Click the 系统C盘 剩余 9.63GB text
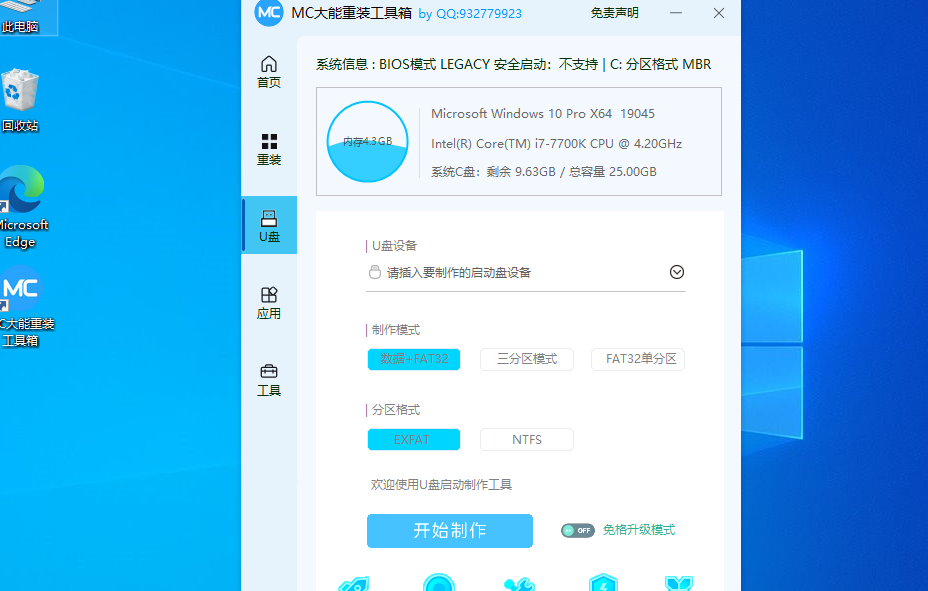 click(x=544, y=172)
